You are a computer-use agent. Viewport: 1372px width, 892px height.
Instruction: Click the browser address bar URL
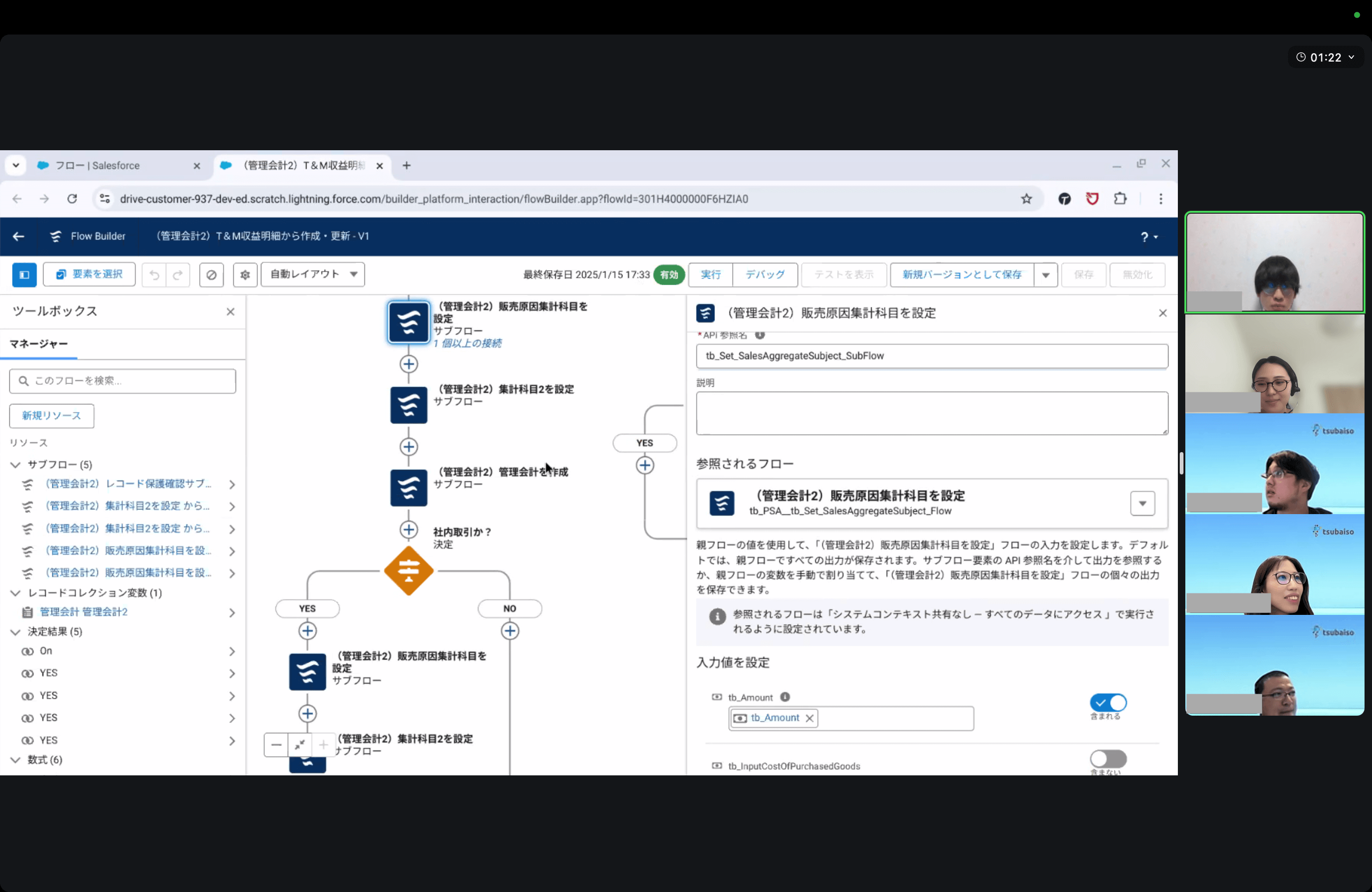point(434,199)
